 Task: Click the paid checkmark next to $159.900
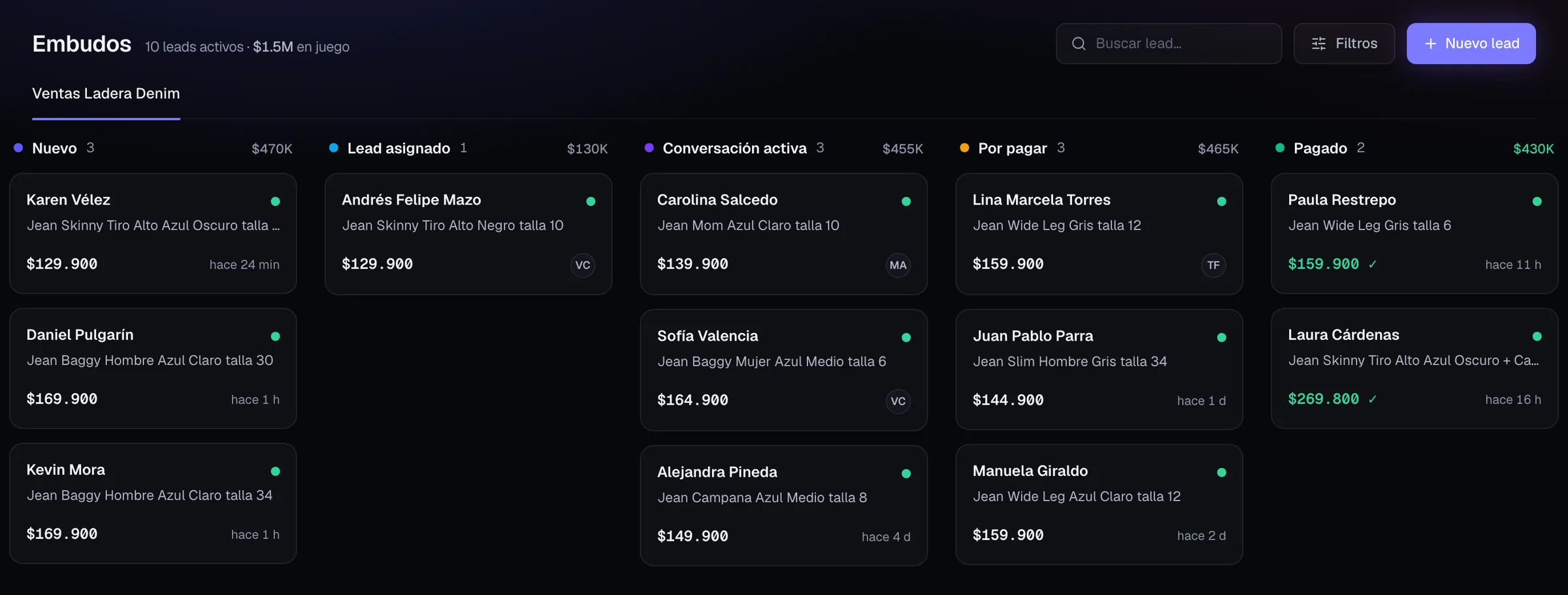(x=1372, y=264)
